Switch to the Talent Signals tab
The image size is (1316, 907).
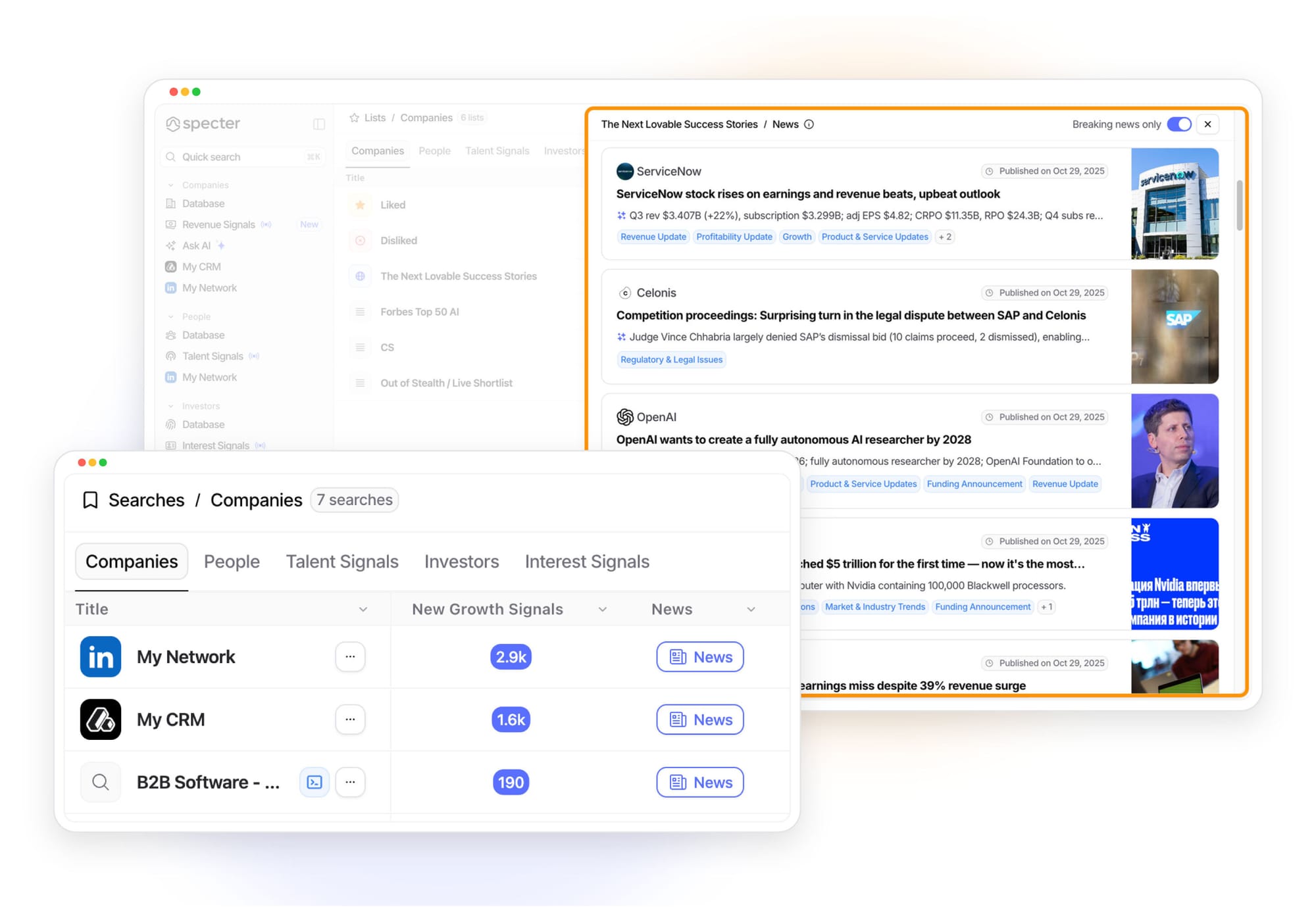(x=342, y=562)
